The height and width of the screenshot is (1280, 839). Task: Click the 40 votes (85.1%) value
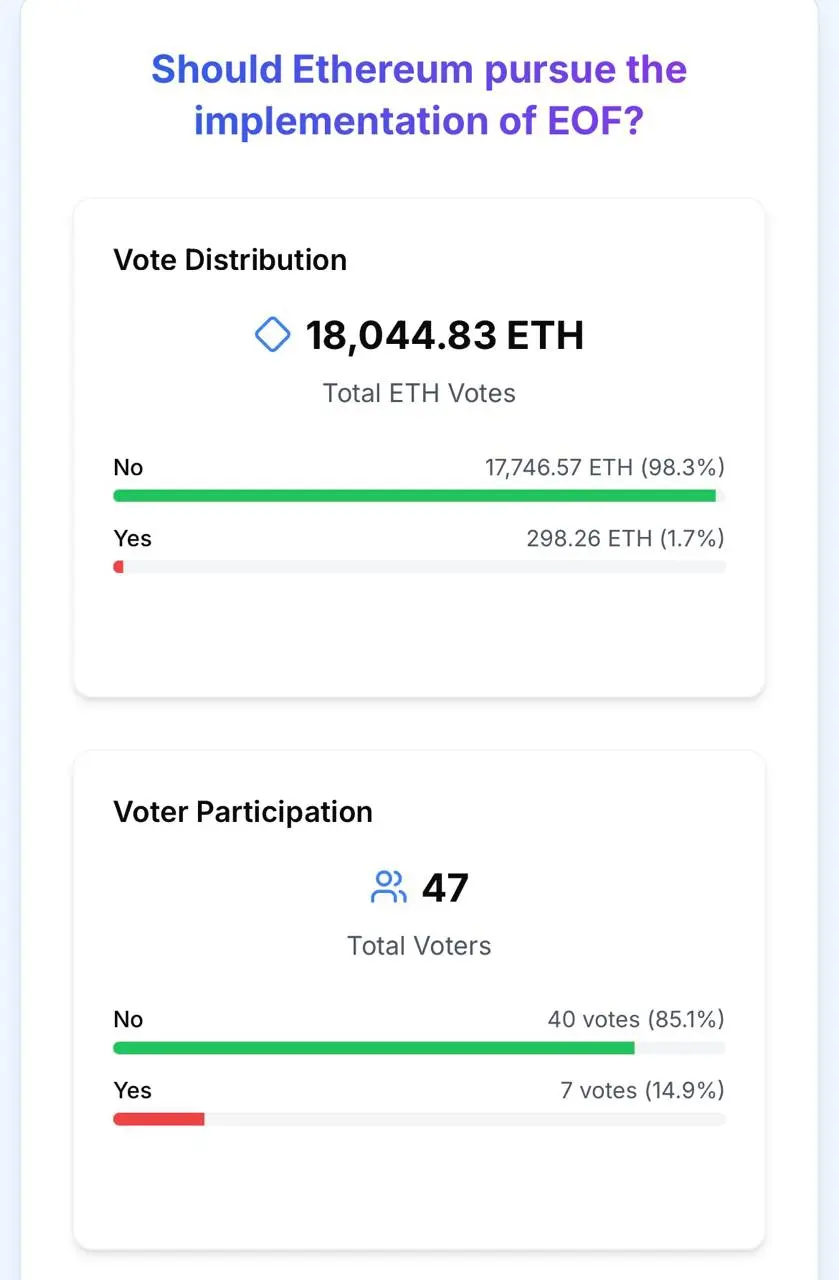[x=636, y=1019]
